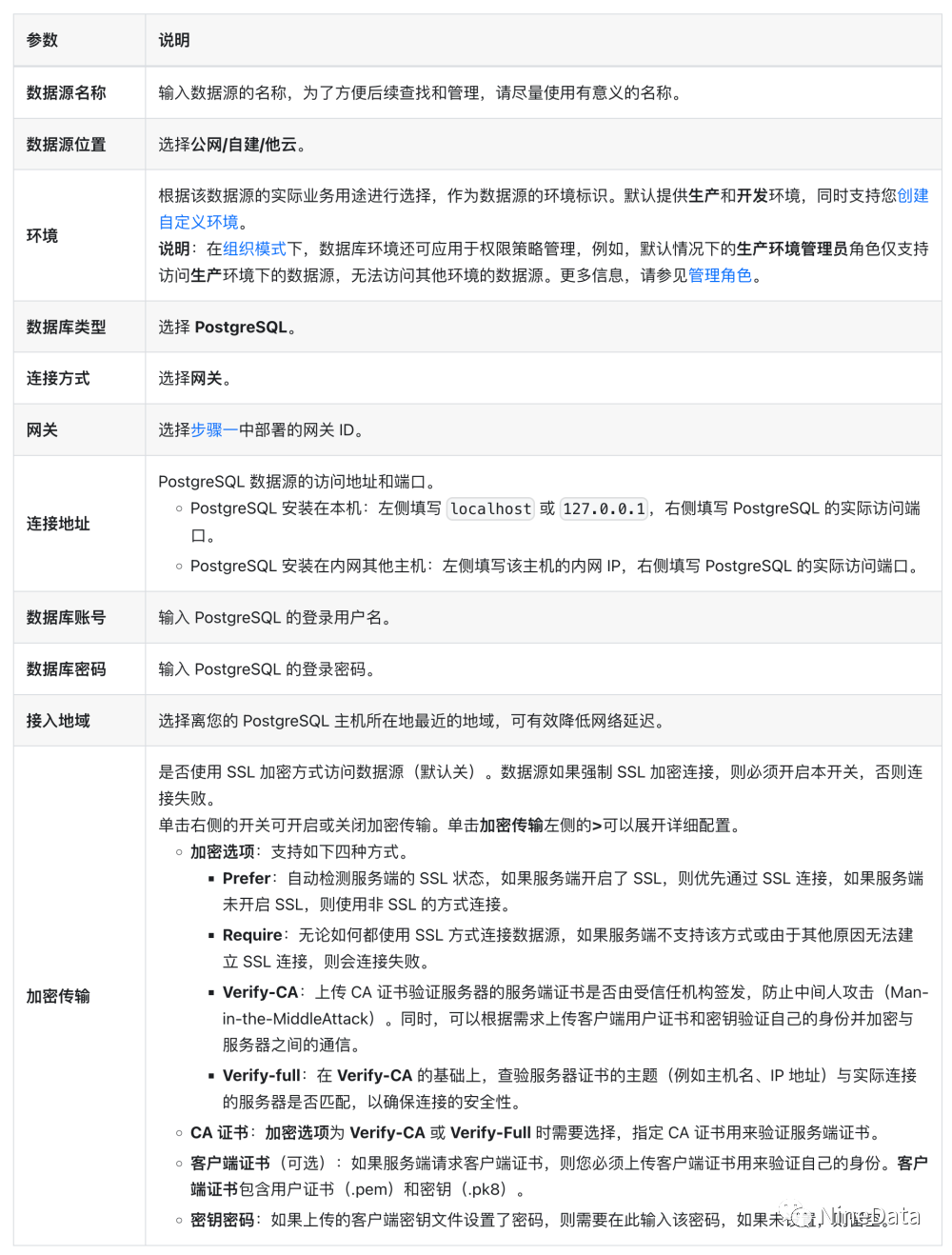Click the 数据库账号 row label
This screenshot has width=952, height=1255.
click(x=67, y=617)
